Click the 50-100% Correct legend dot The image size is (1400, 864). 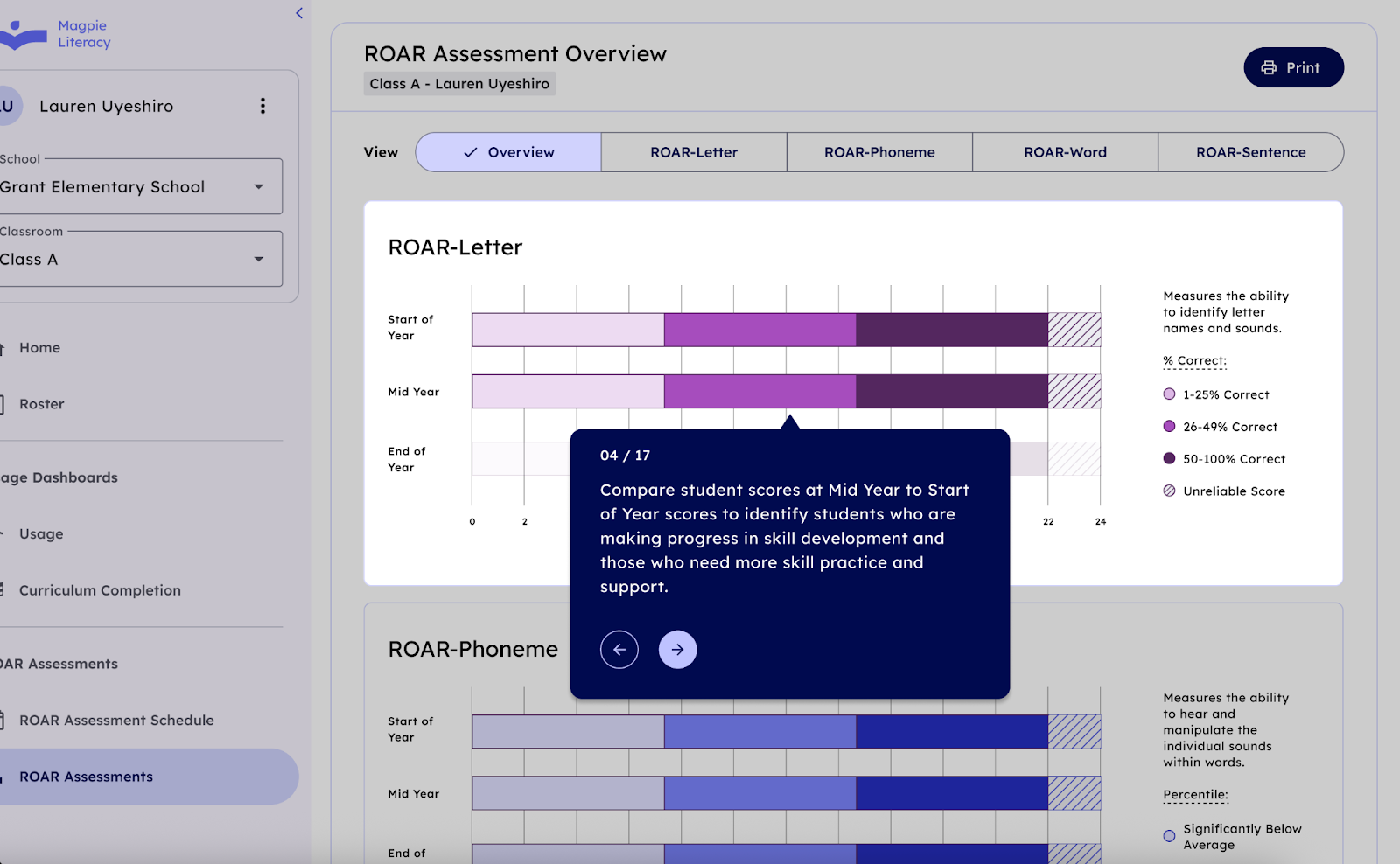[x=1169, y=458]
